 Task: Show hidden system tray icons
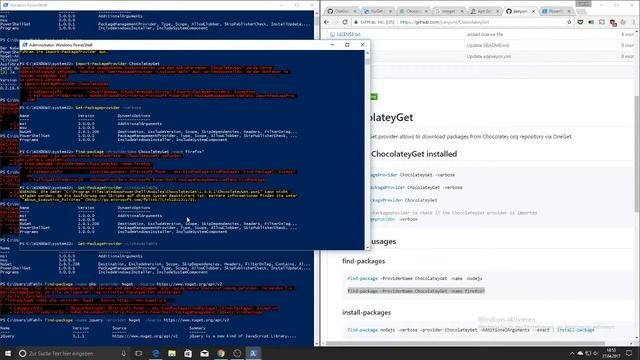pos(572,353)
